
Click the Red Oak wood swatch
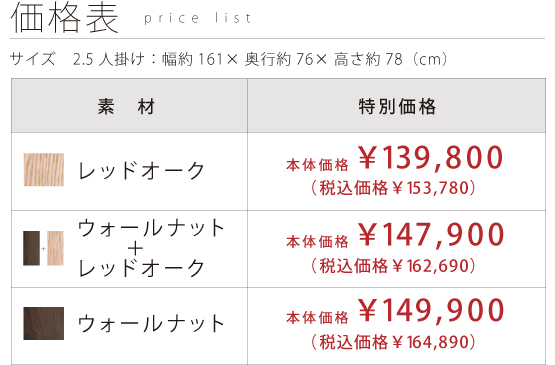click(44, 170)
